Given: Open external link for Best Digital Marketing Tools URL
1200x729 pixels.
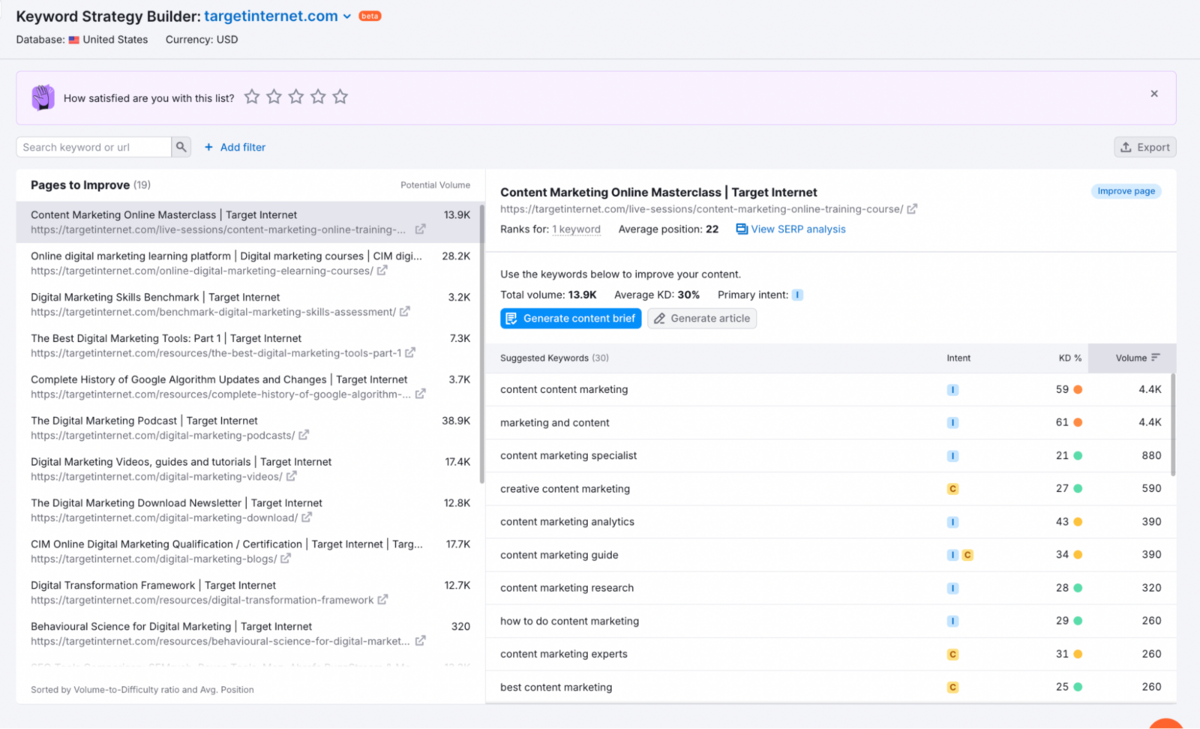Looking at the screenshot, I should click(411, 353).
